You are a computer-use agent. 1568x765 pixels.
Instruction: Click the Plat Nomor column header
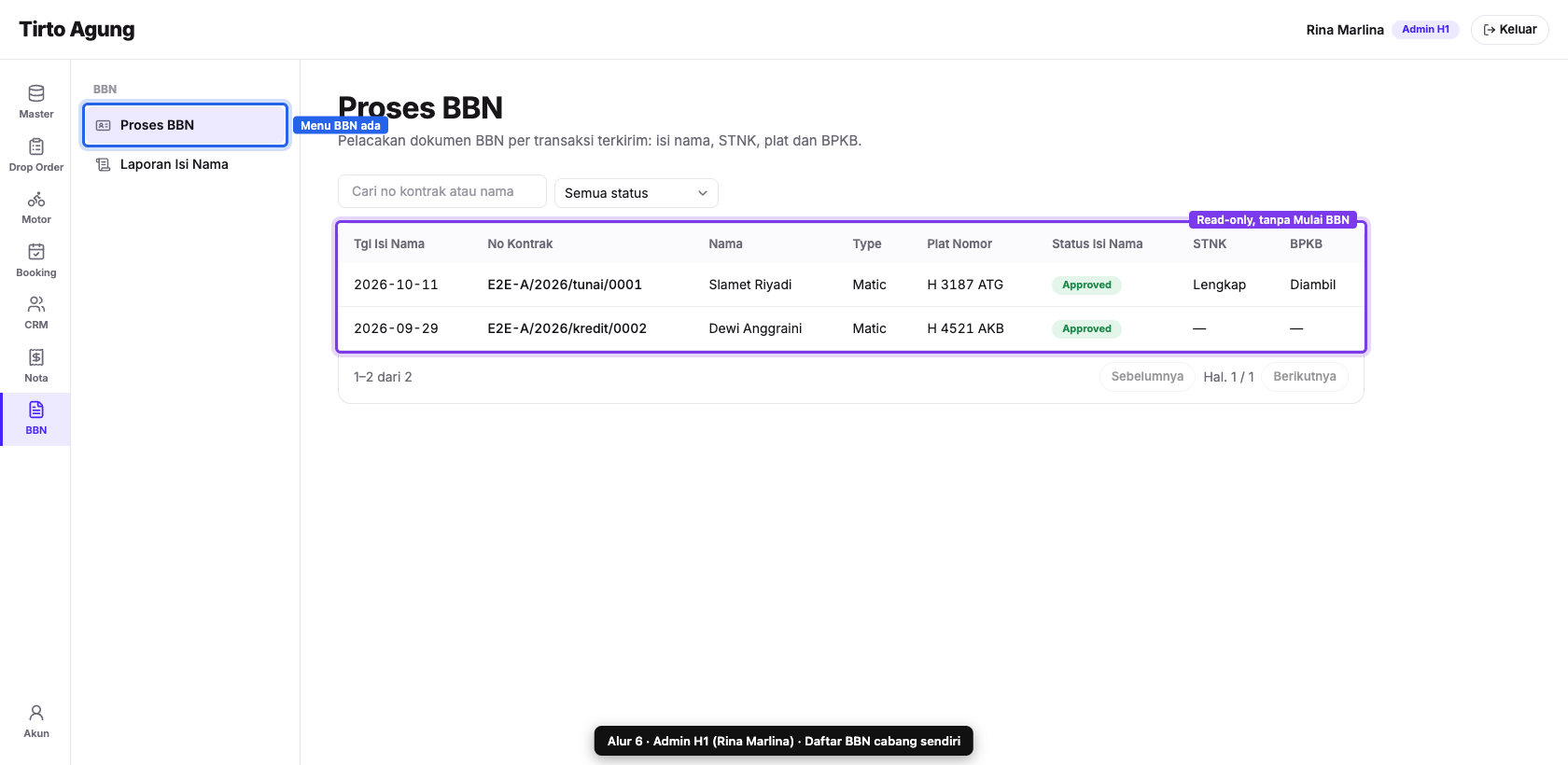959,243
